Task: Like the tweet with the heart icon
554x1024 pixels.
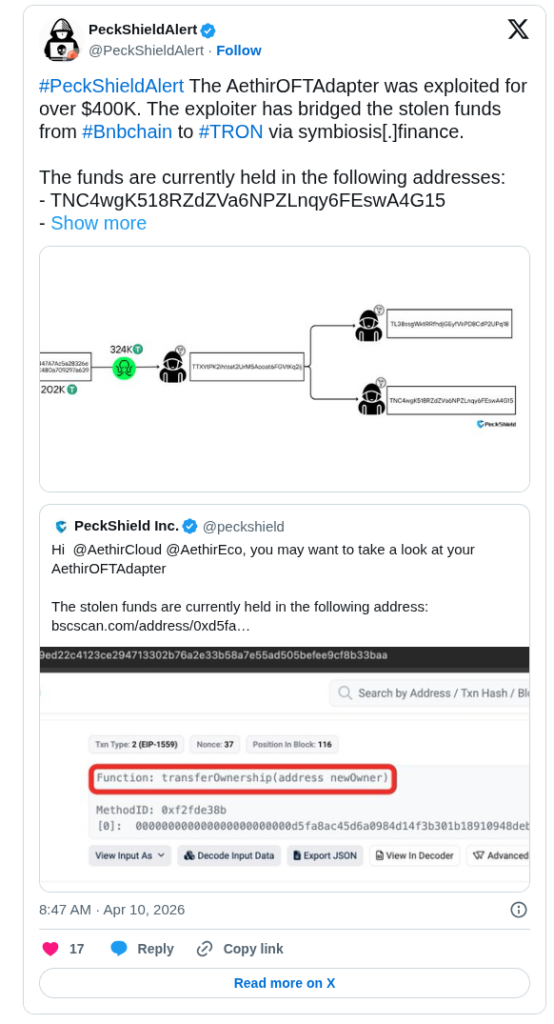Action: click(x=50, y=949)
